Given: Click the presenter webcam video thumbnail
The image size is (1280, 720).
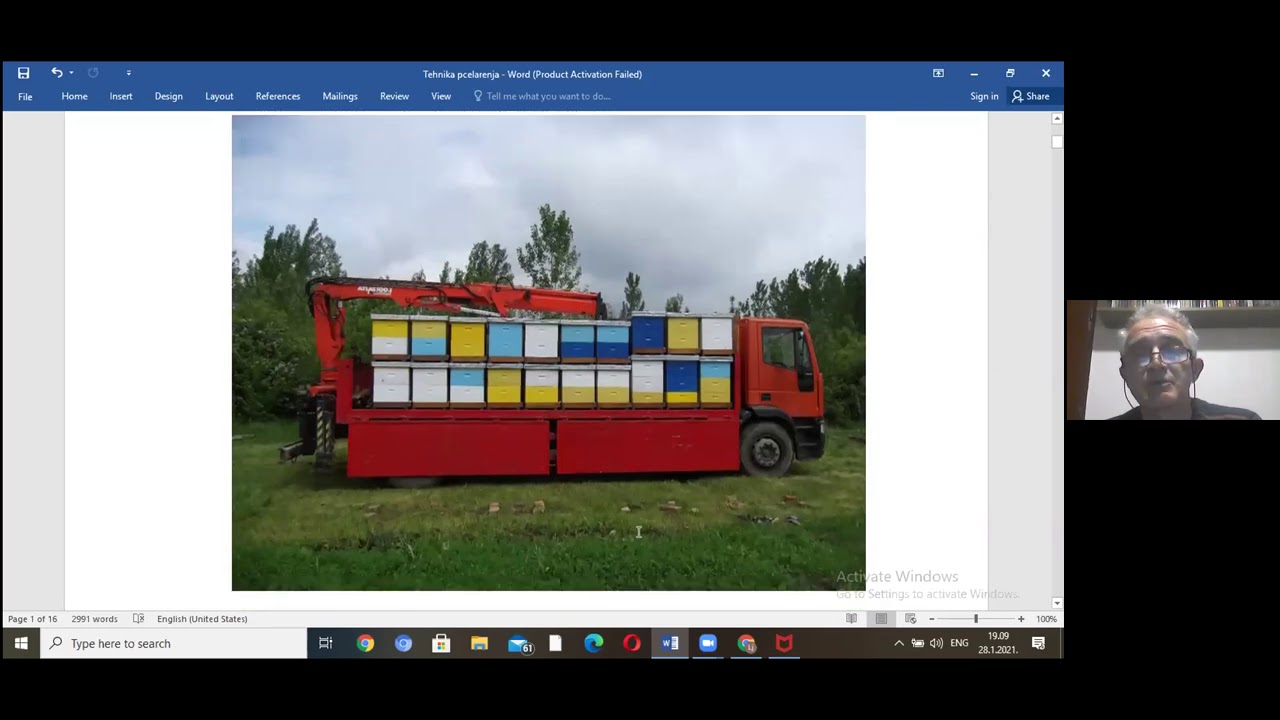Looking at the screenshot, I should [x=1173, y=360].
